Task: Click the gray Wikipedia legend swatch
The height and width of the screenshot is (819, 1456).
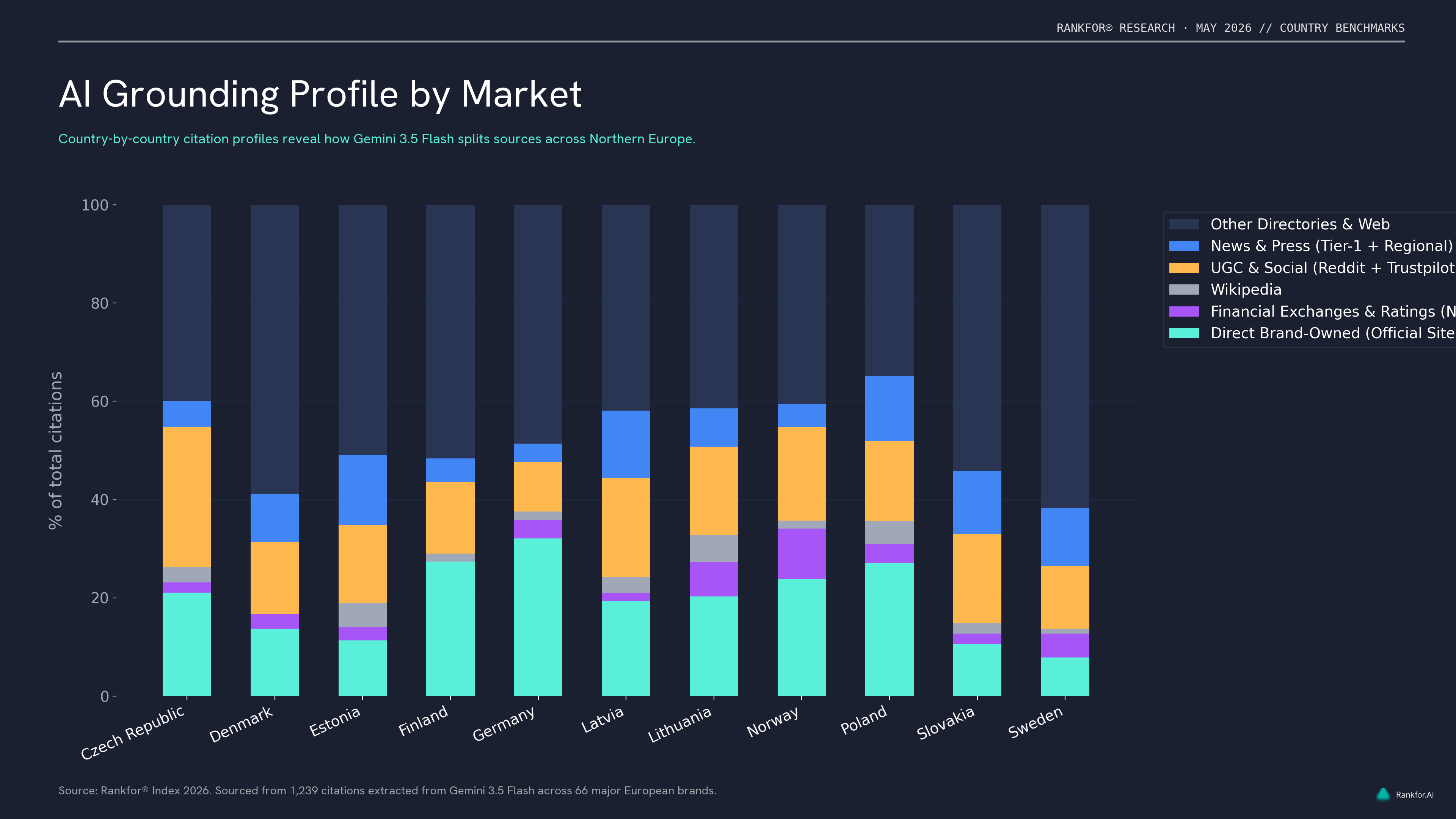Action: coord(1183,289)
